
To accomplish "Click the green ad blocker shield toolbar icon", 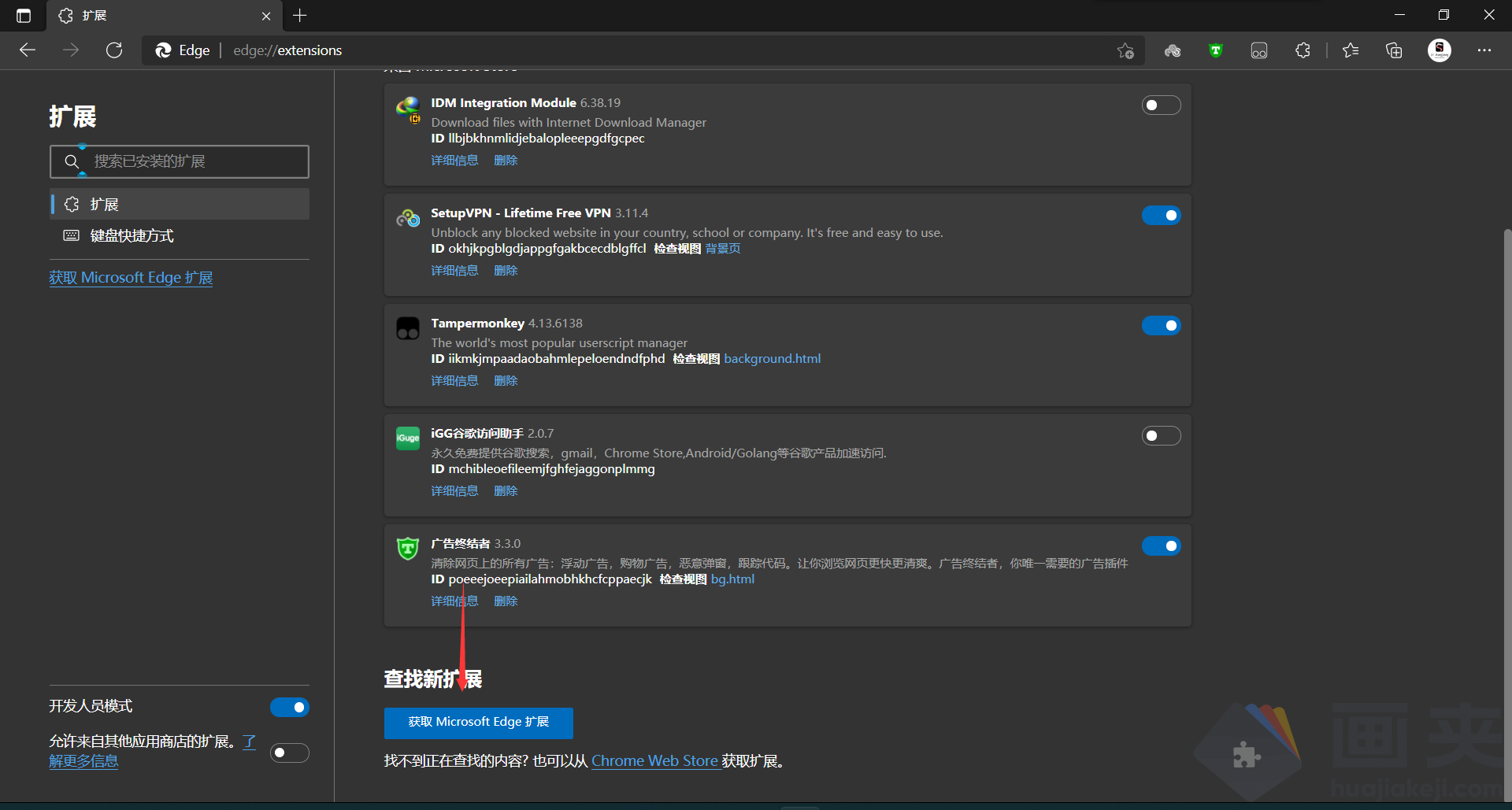I will click(1216, 50).
